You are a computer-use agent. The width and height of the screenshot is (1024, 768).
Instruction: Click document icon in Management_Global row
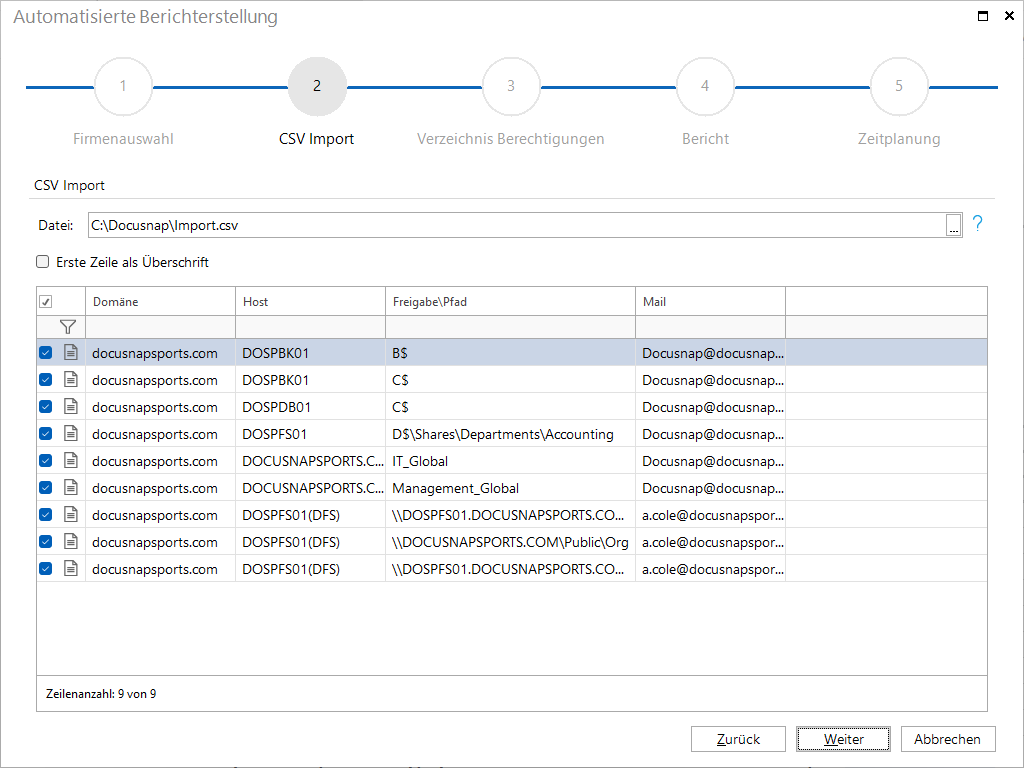click(x=71, y=487)
